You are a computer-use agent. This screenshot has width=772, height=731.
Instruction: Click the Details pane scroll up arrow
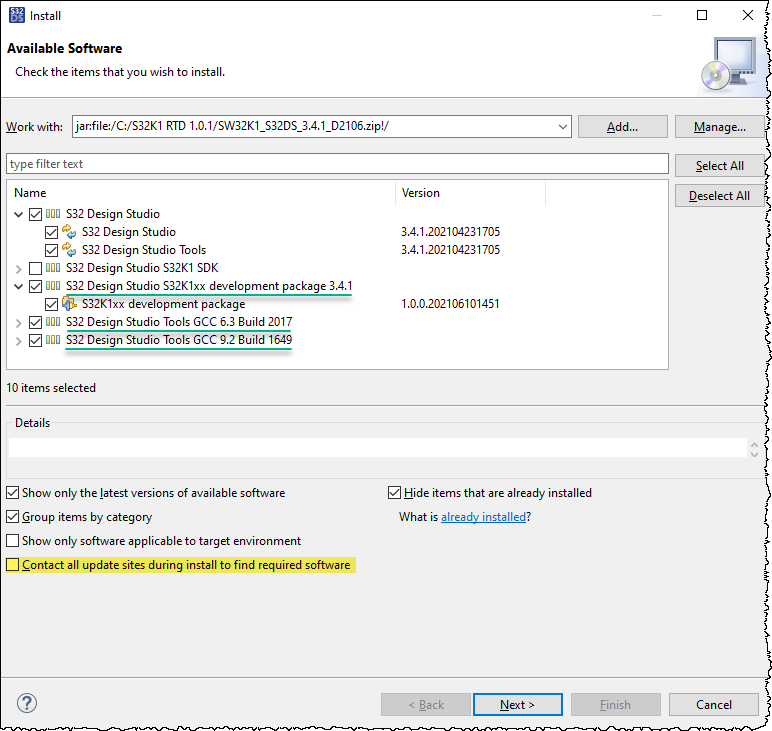pos(754,444)
